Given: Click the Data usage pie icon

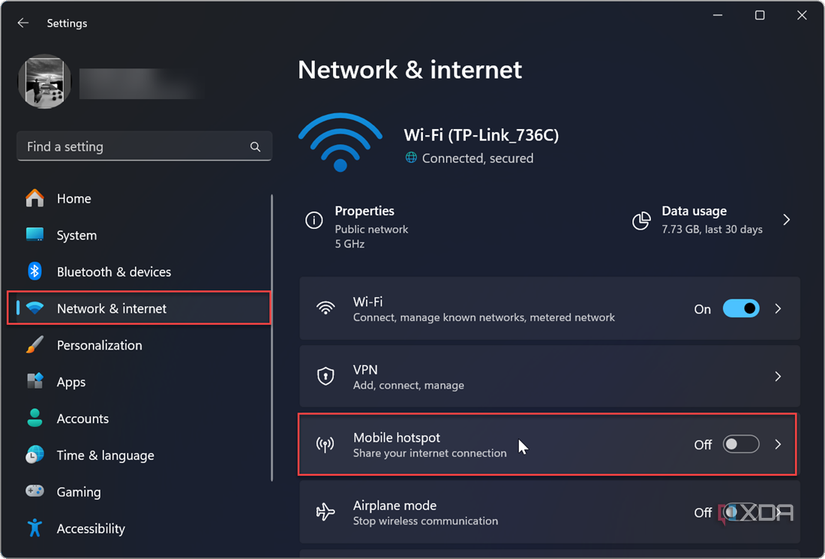Looking at the screenshot, I should [642, 220].
